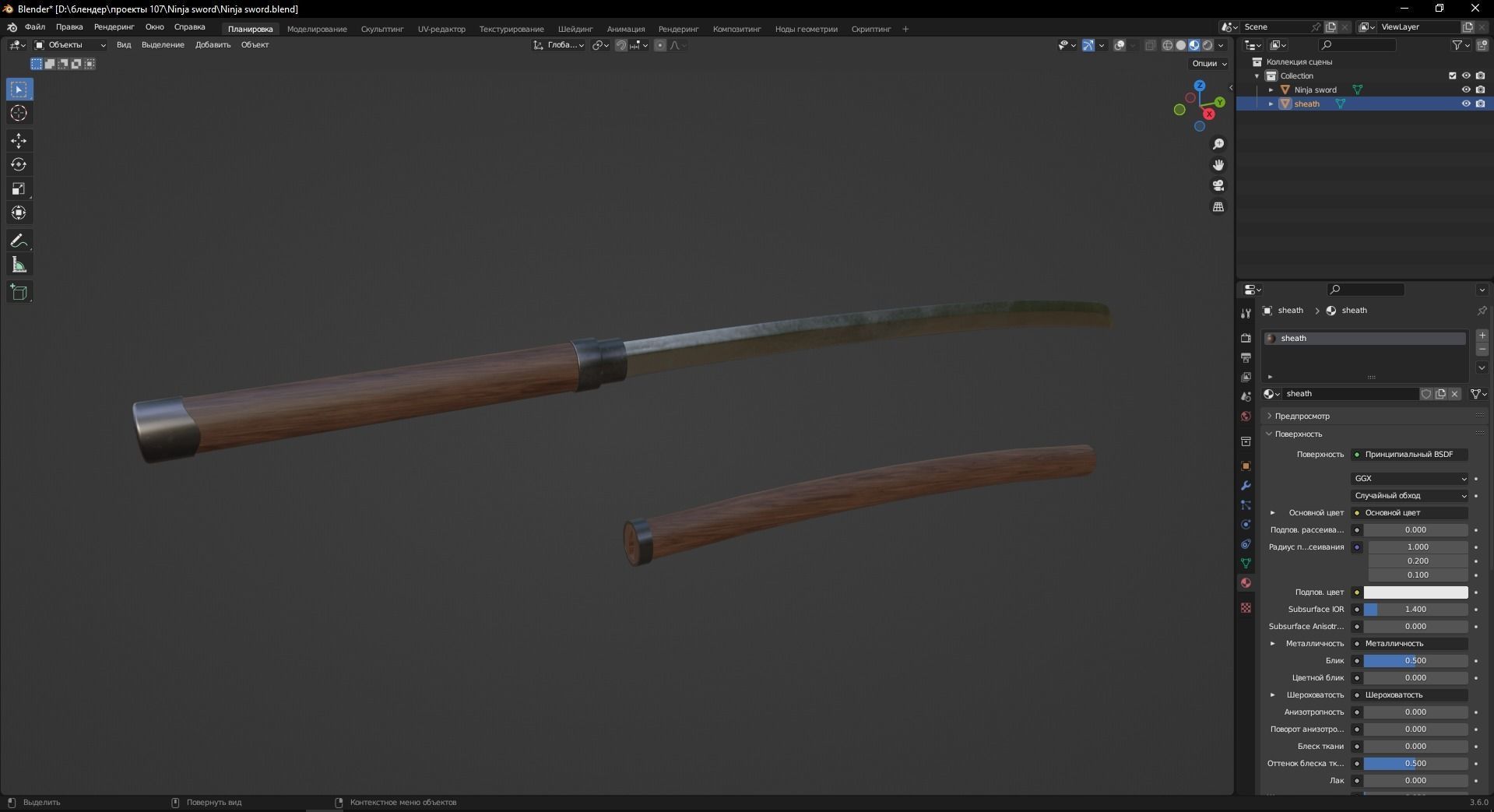The height and width of the screenshot is (812, 1494).
Task: Collapse the Поверхность surface panel
Action: 1298,434
